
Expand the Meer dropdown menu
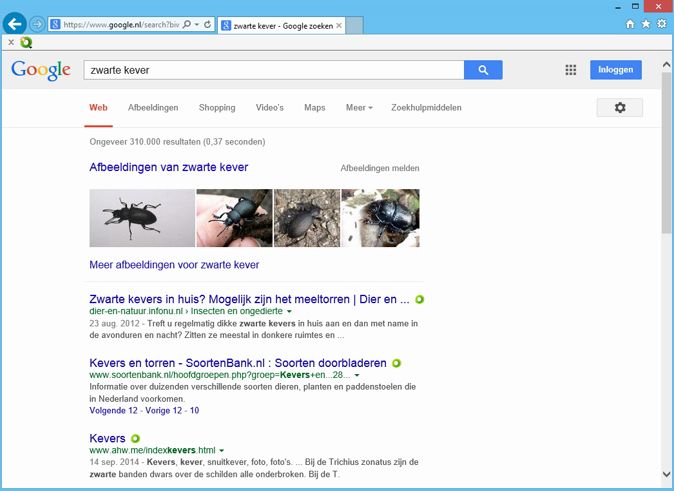click(x=359, y=107)
